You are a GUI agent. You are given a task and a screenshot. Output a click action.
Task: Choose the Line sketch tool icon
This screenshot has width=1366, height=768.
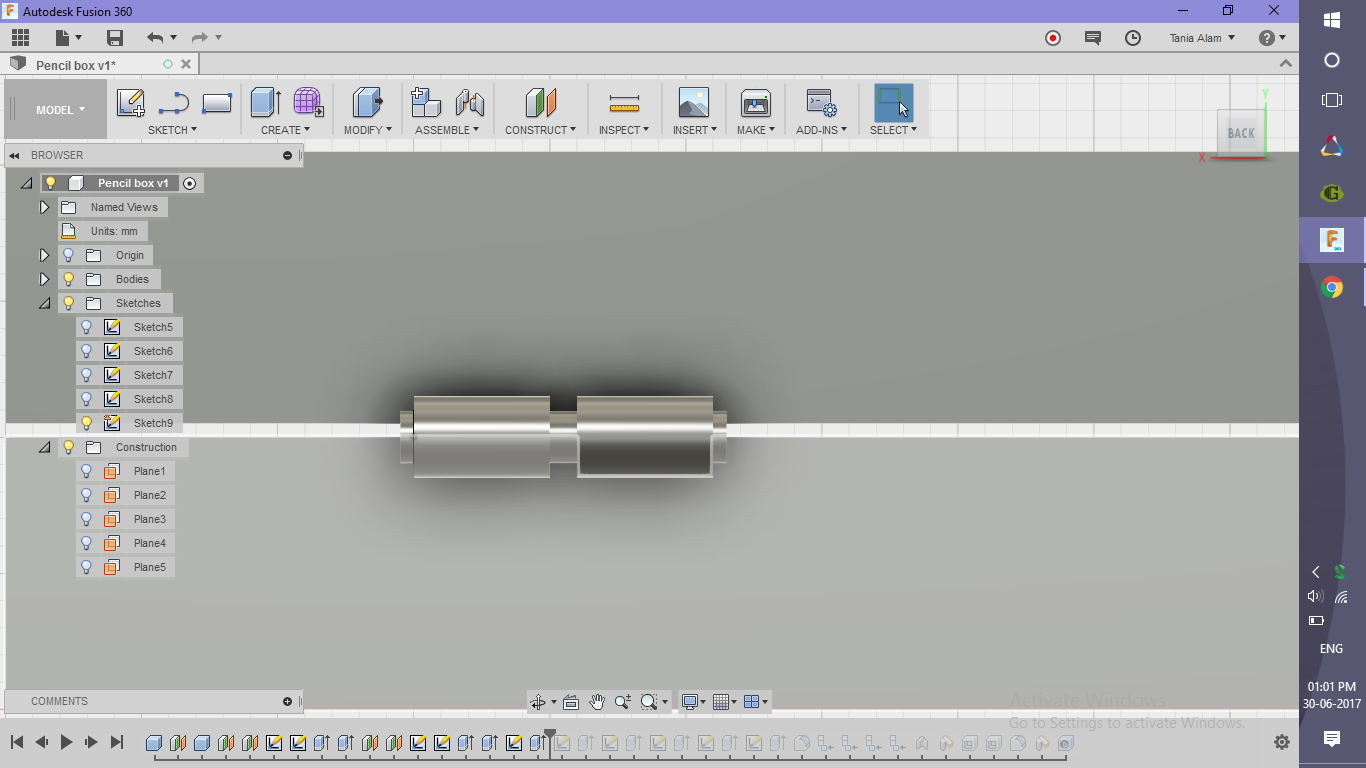[x=174, y=103]
